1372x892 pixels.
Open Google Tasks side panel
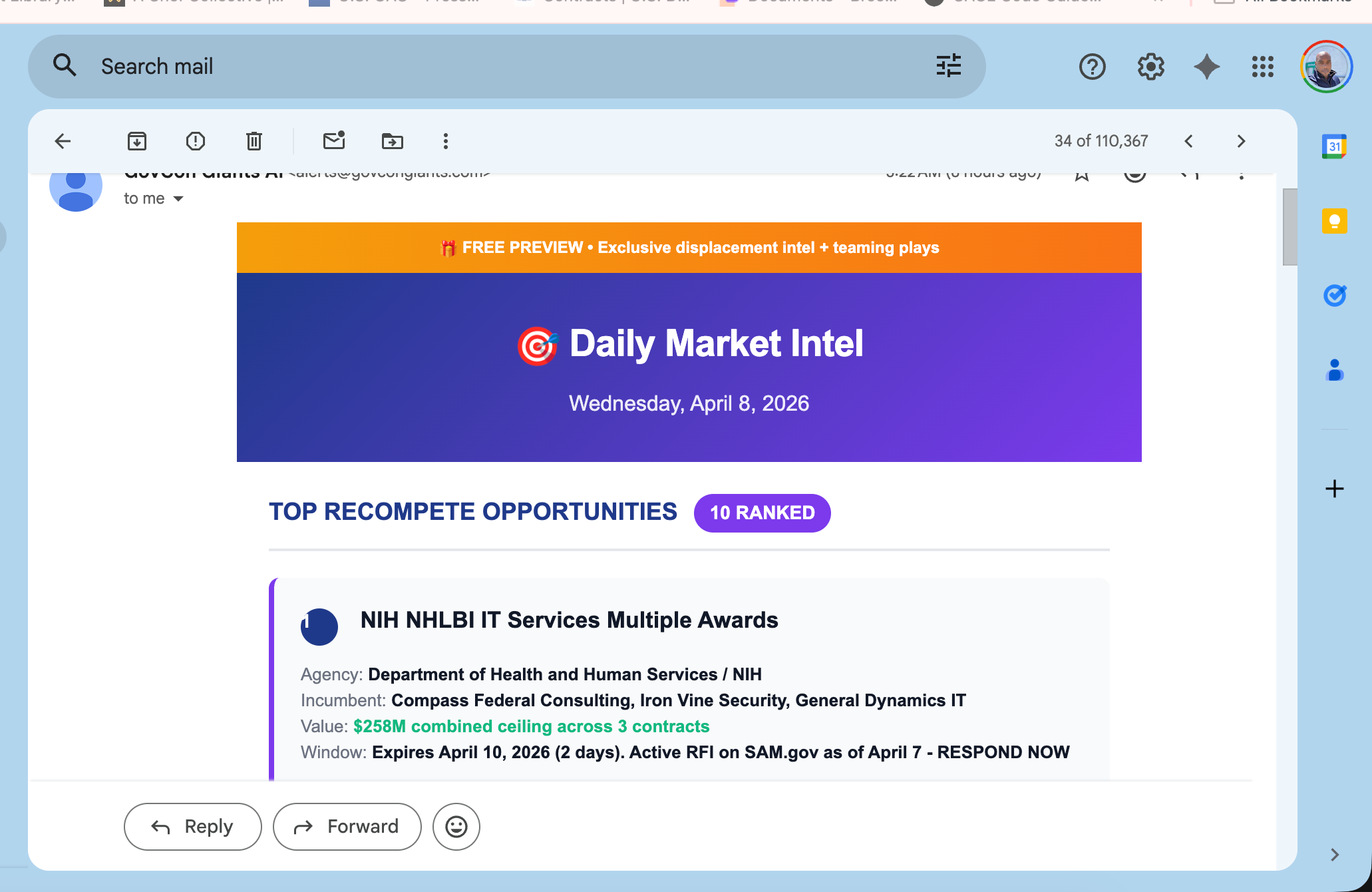click(1335, 295)
